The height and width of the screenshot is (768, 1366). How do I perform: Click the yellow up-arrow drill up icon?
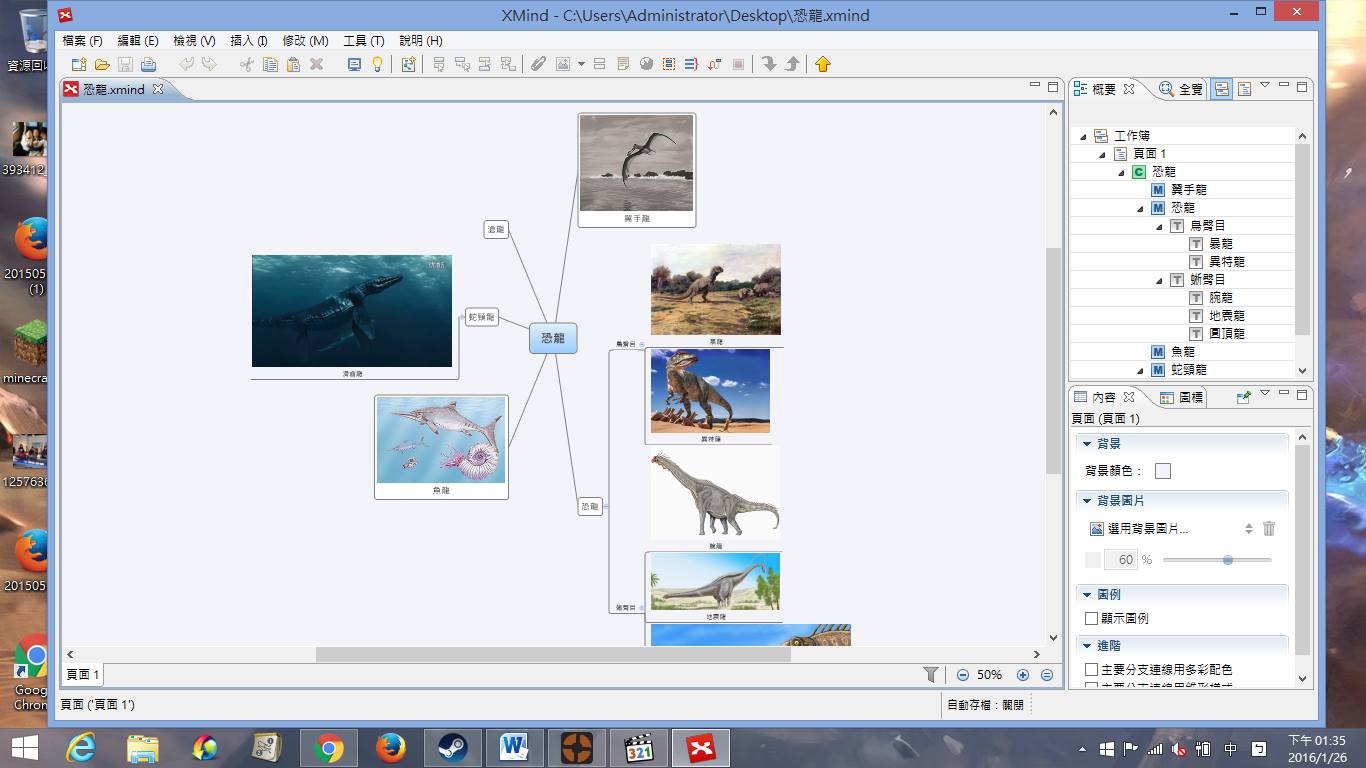[x=822, y=64]
